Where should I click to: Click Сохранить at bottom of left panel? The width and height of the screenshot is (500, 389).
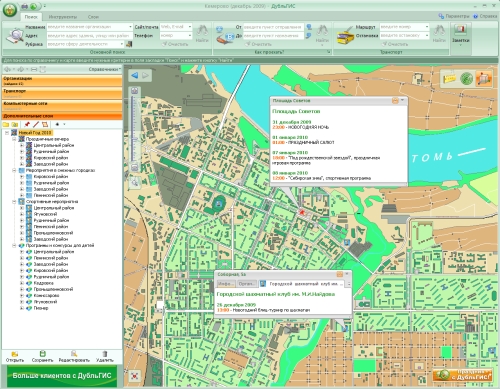tap(42, 357)
